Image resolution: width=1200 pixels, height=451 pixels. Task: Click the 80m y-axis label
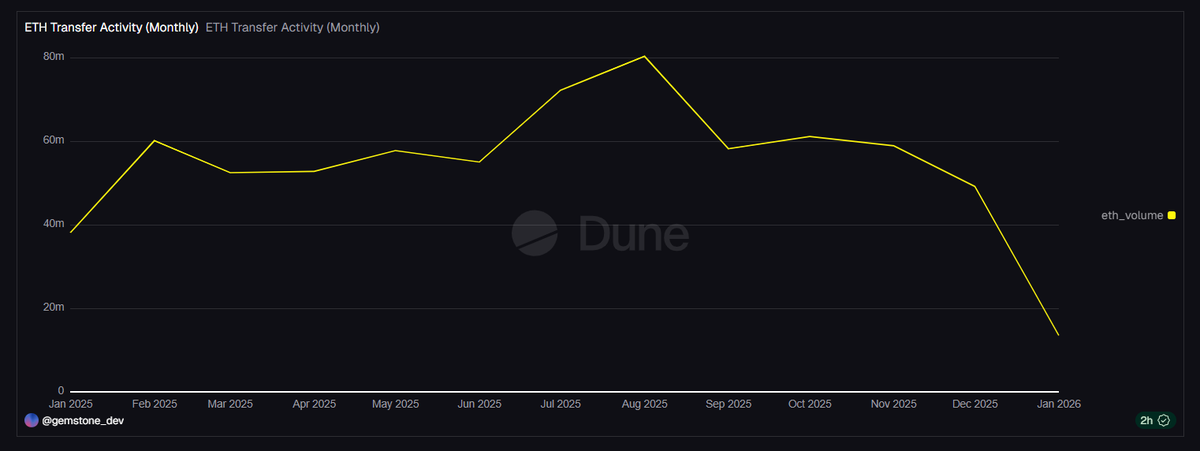54,57
